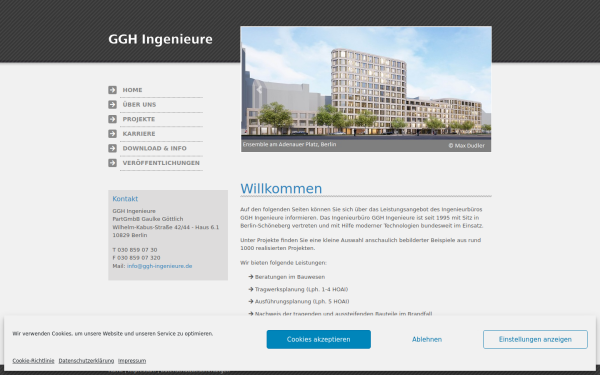
Task: Click 'Tragwerksplanung (Lph. 1-4 HOAI)' list item
Action: point(302,289)
